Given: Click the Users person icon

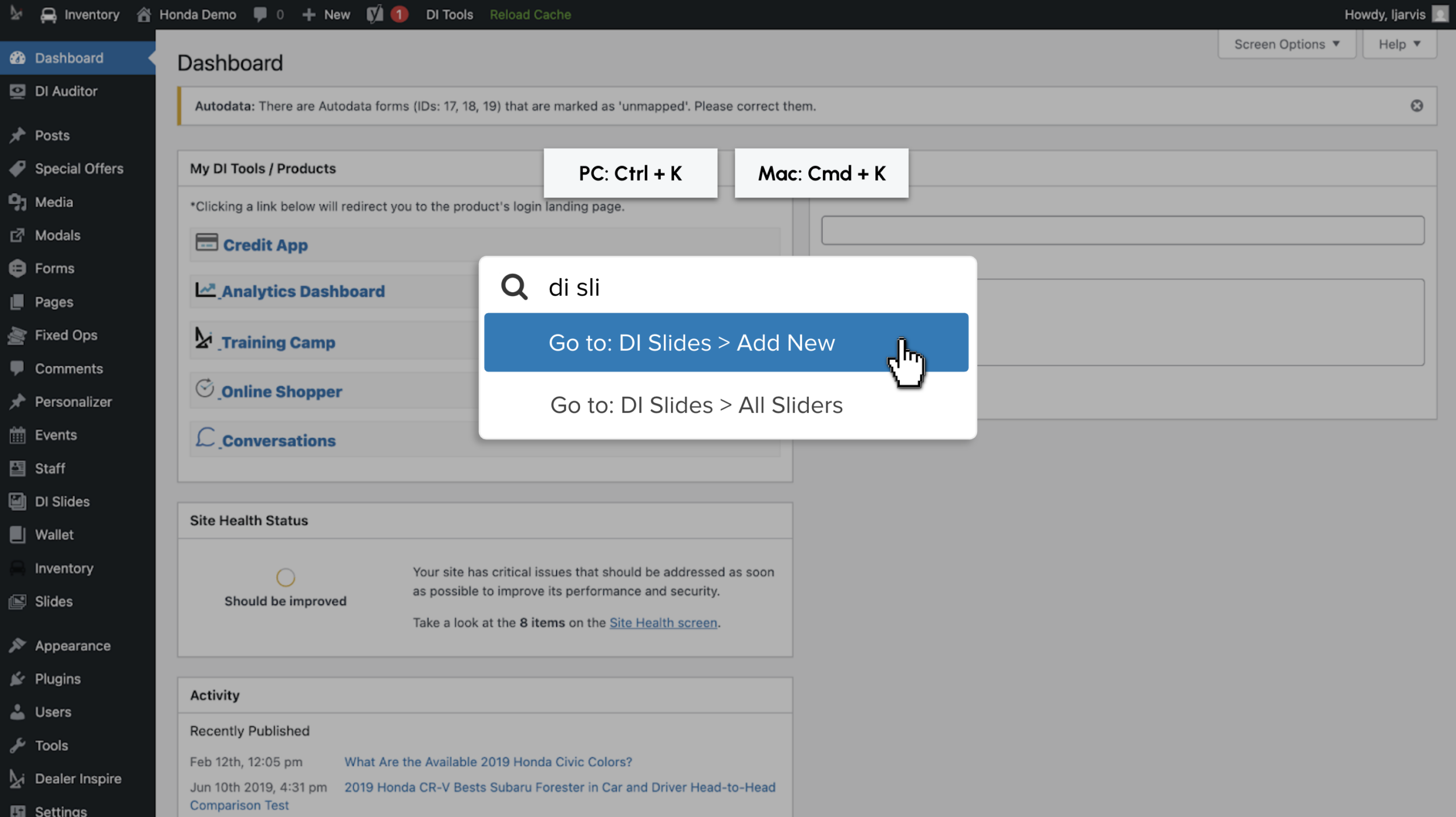Looking at the screenshot, I should [x=18, y=712].
